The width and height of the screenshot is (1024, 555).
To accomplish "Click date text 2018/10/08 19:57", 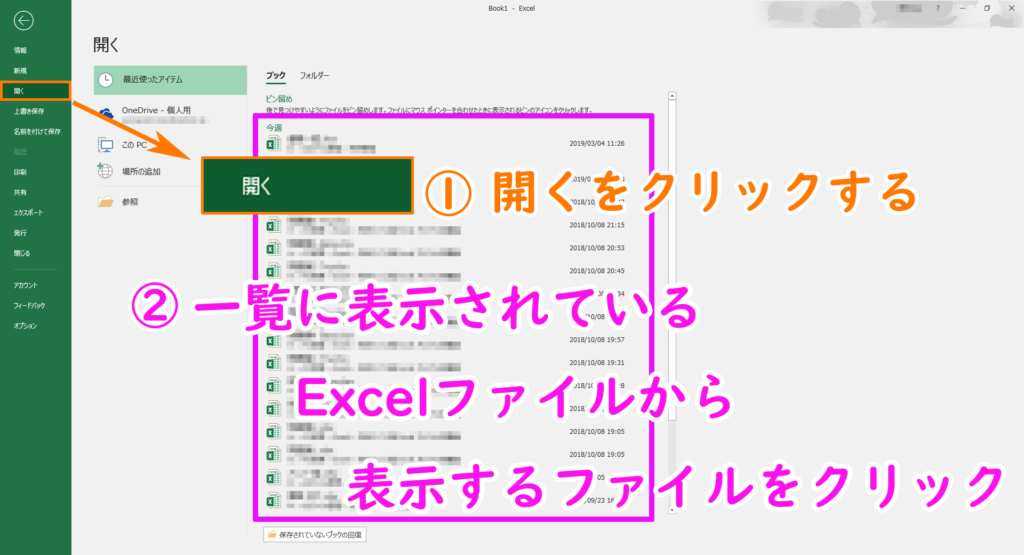I will coord(597,340).
